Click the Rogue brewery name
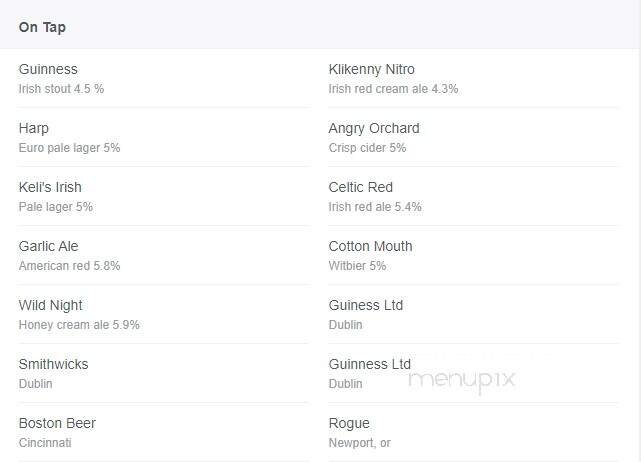Image resolution: width=641 pixels, height=462 pixels. 349,423
